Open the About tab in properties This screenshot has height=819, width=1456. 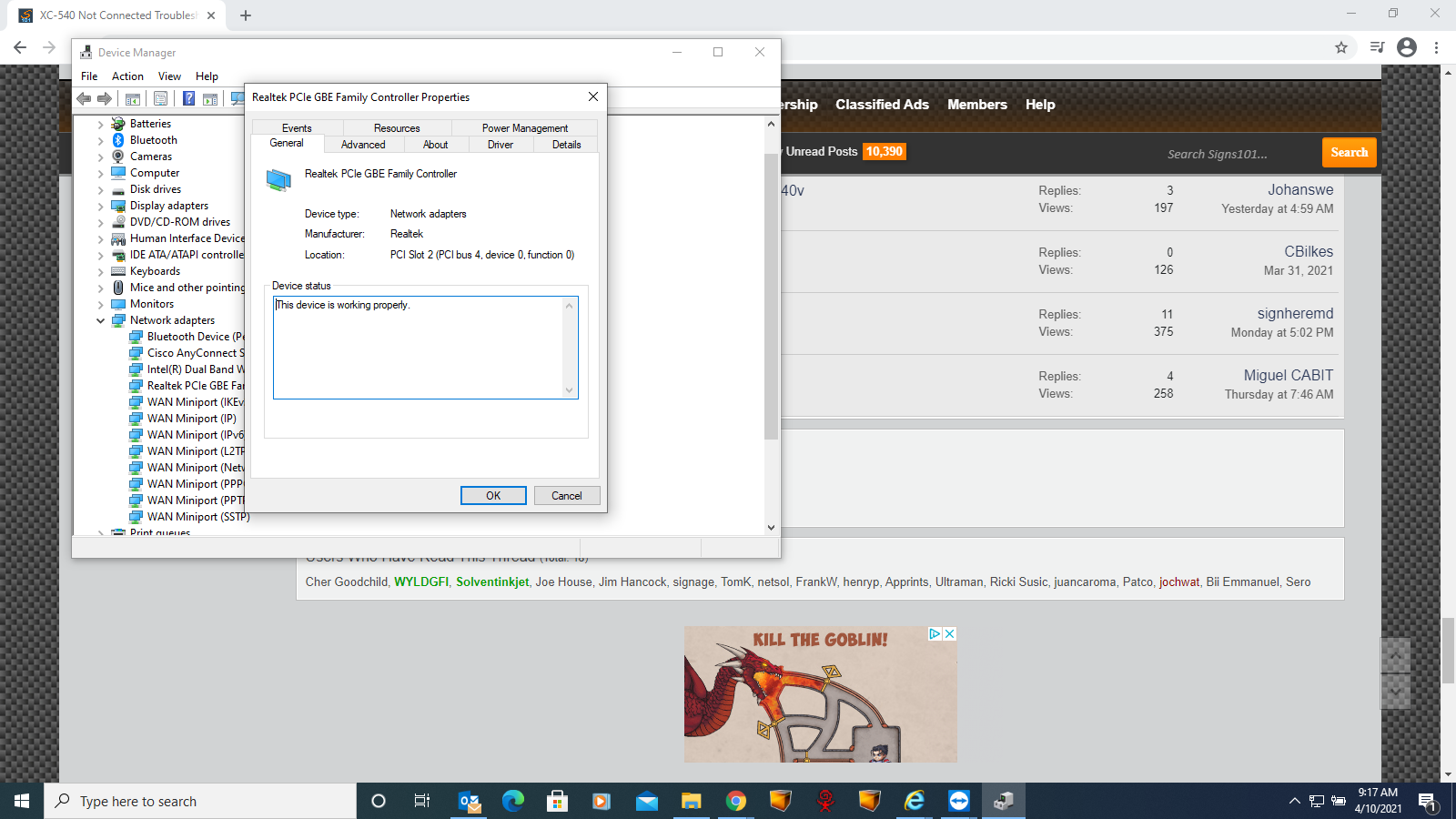pos(435,145)
